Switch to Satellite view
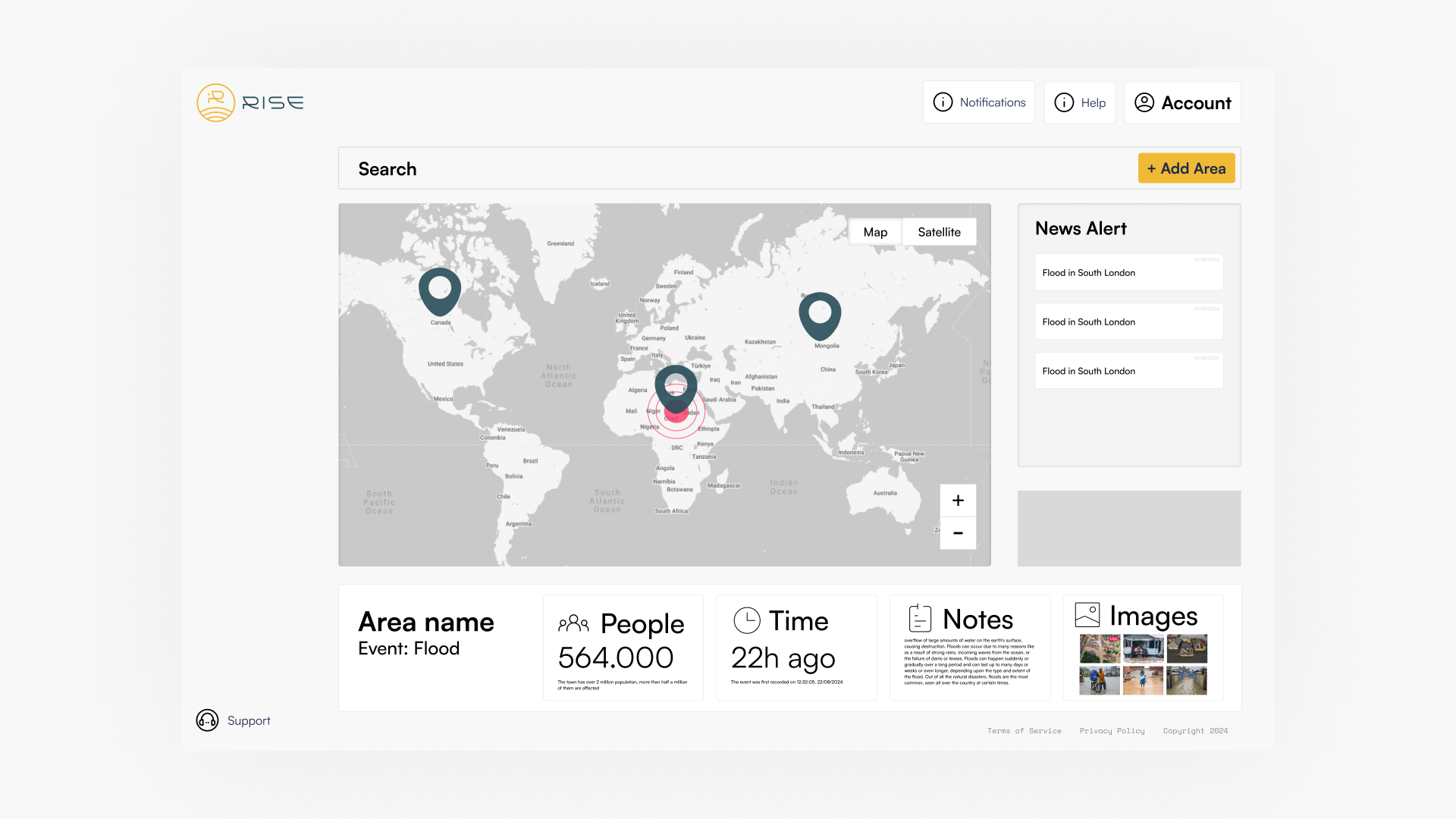 click(x=939, y=232)
